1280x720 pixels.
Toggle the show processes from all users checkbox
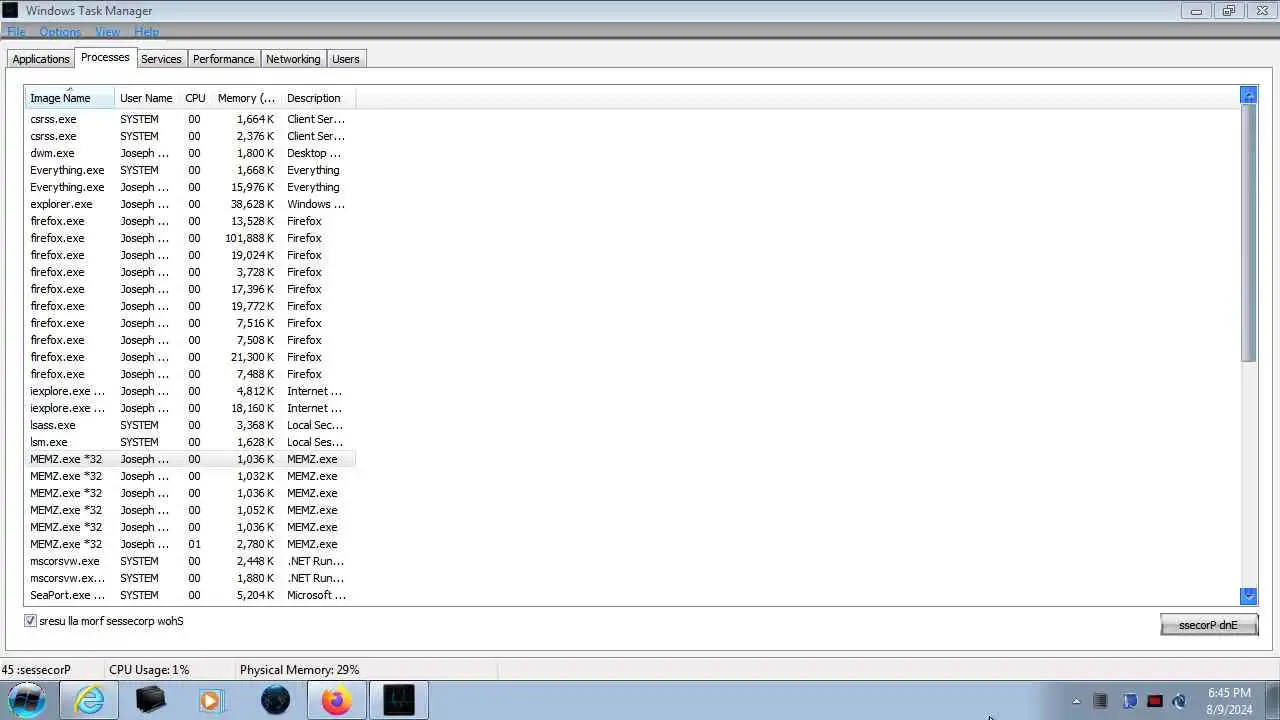[31, 621]
